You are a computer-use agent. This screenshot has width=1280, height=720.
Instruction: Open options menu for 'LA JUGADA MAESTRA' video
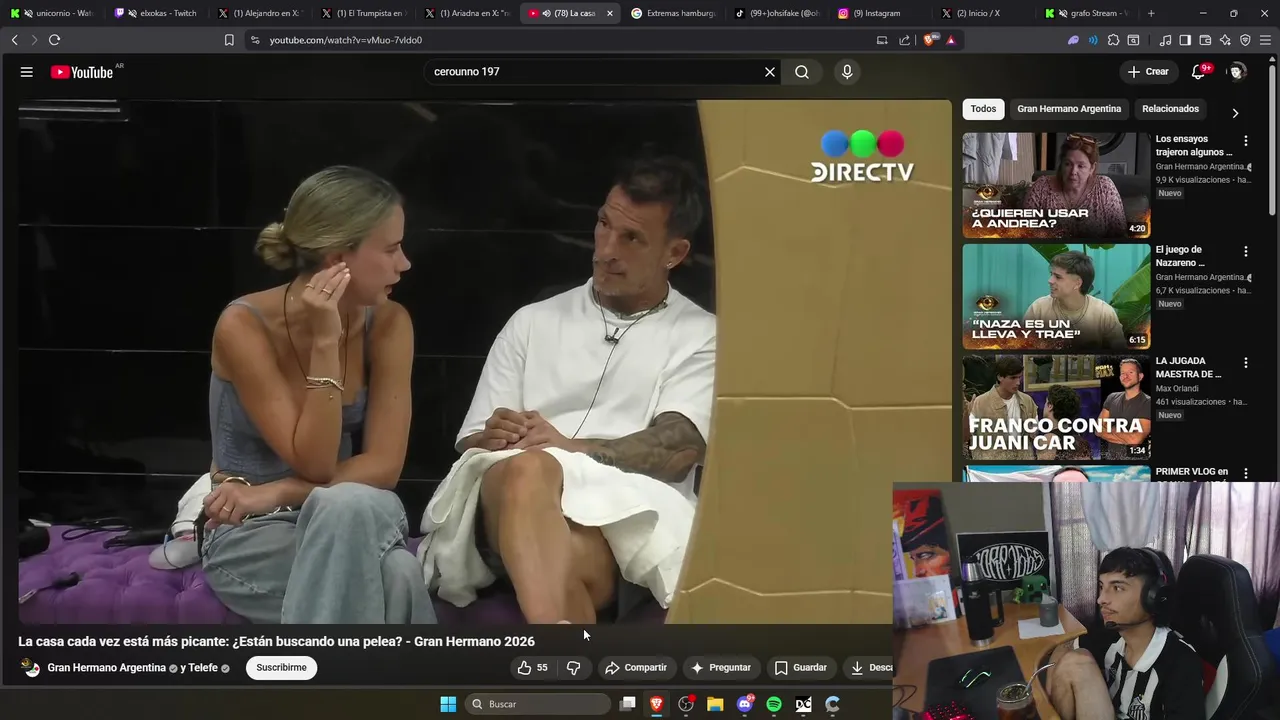point(1245,363)
